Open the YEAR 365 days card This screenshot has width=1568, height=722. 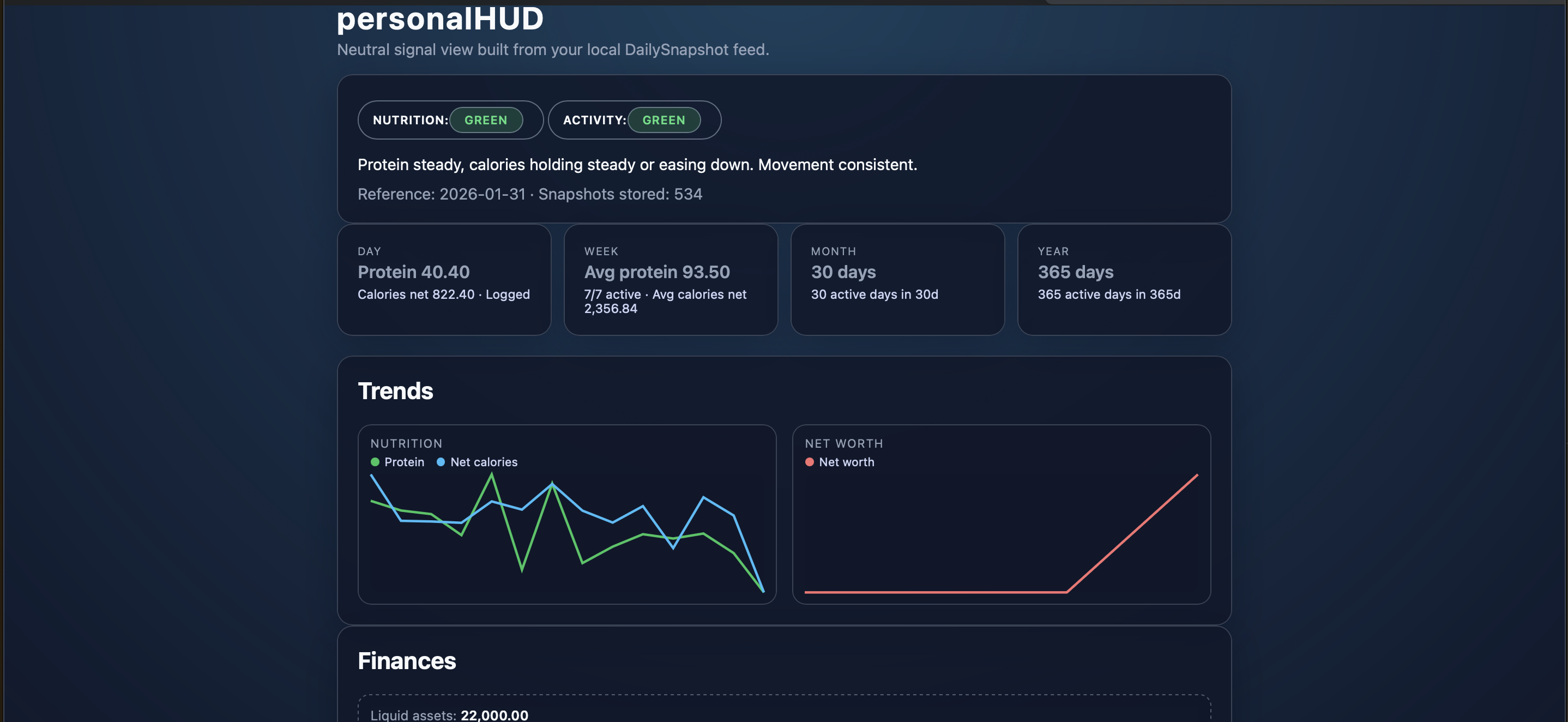point(1124,280)
